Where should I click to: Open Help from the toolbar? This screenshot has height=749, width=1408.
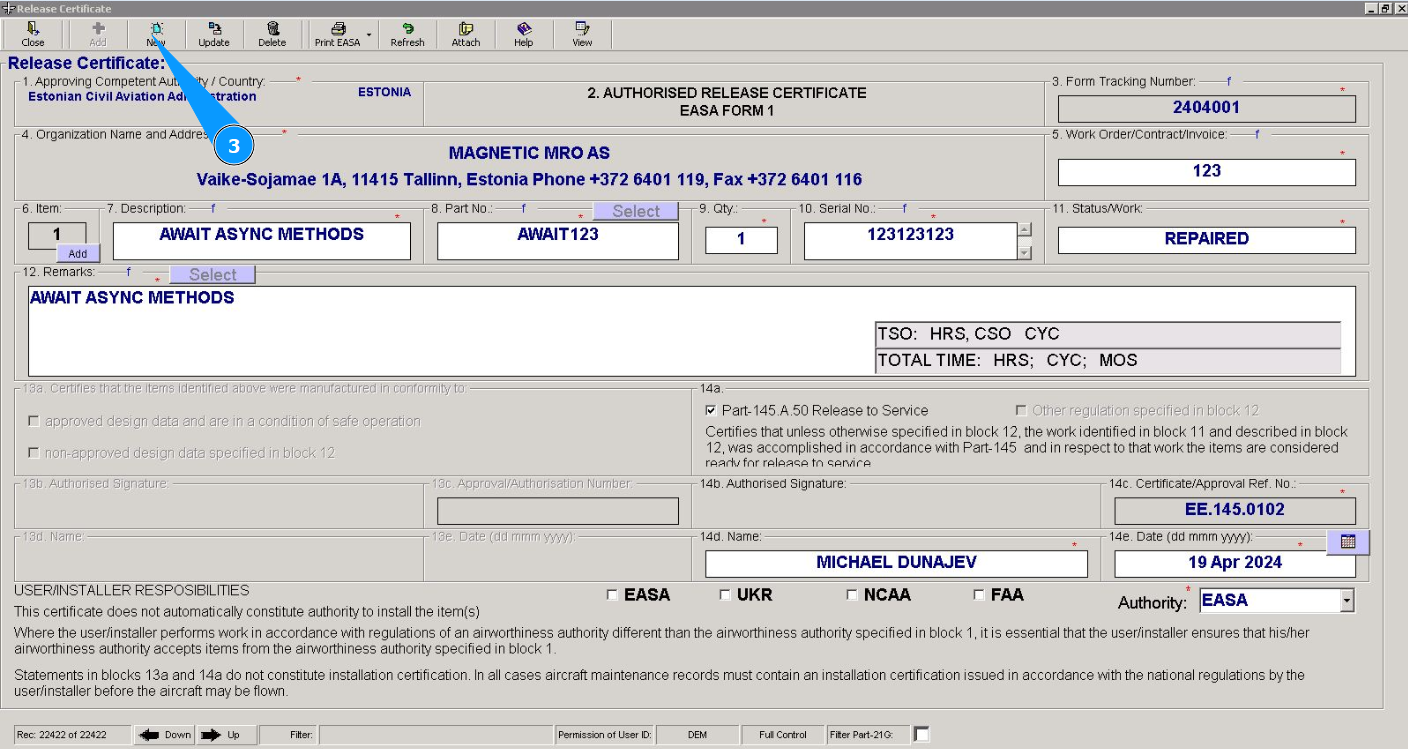click(523, 34)
